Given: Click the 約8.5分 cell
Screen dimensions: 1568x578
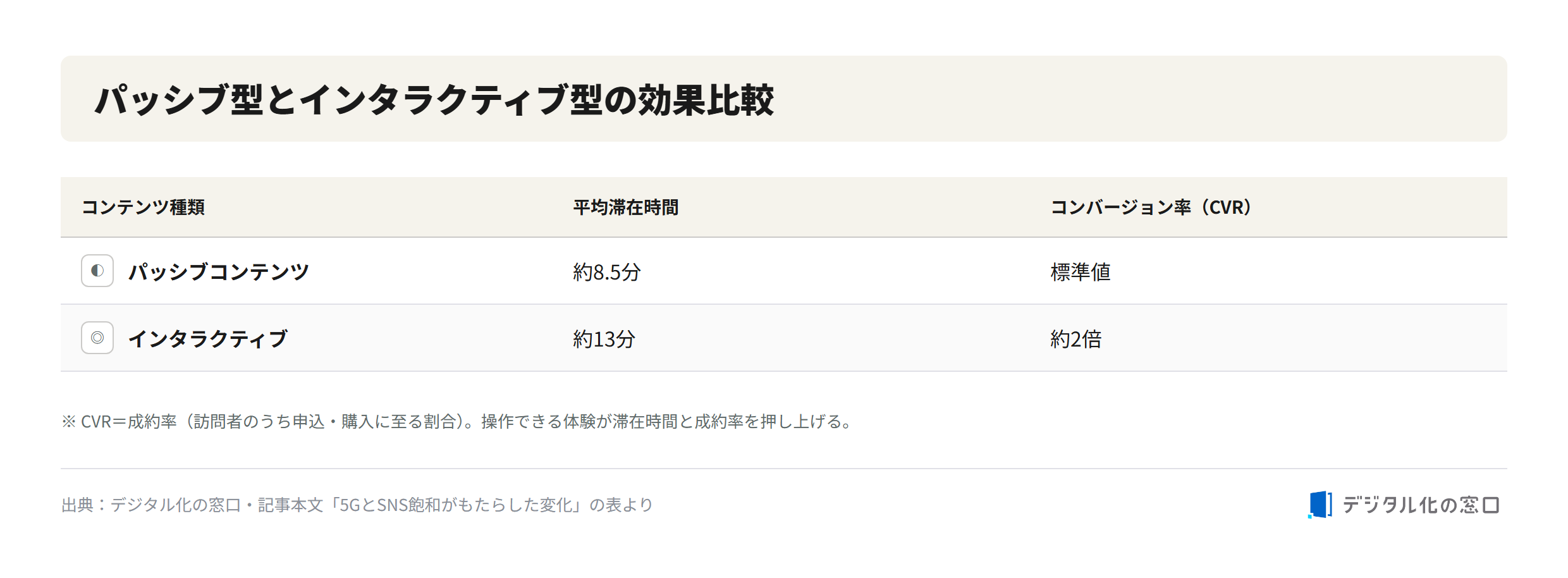Looking at the screenshot, I should [607, 272].
